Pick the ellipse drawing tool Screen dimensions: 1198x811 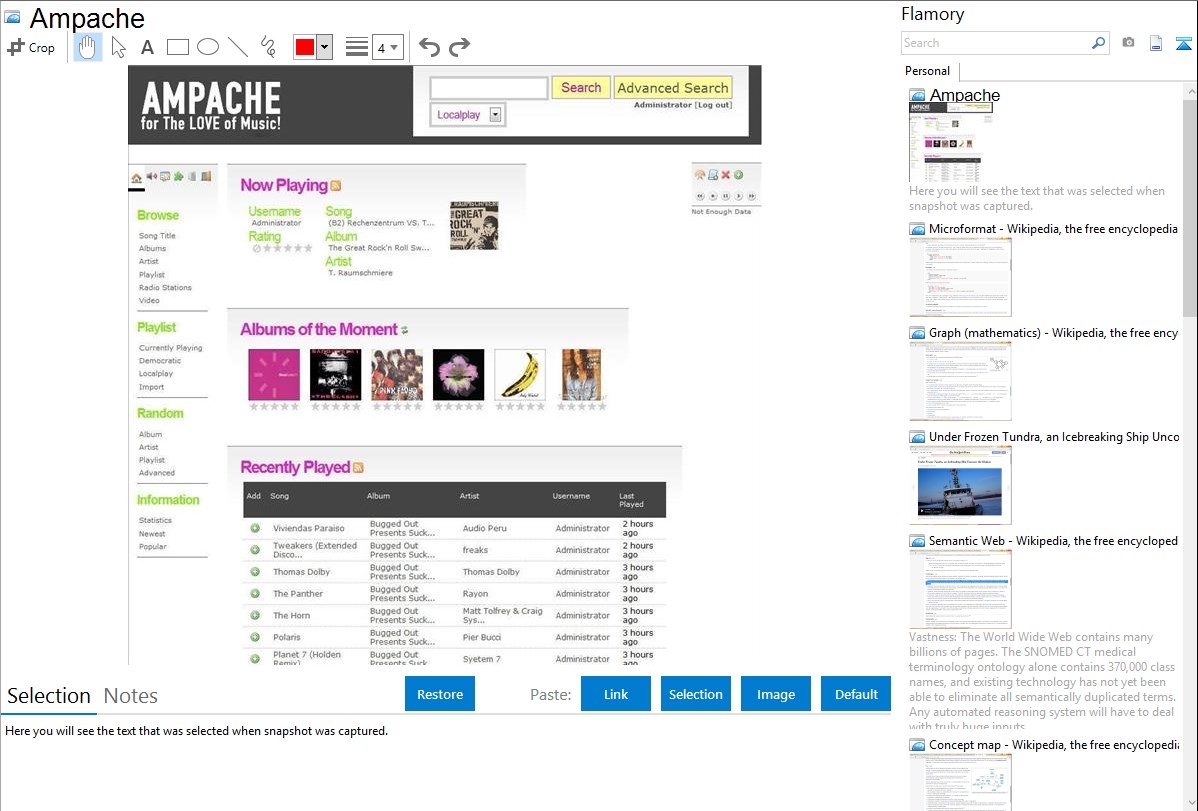[x=208, y=47]
